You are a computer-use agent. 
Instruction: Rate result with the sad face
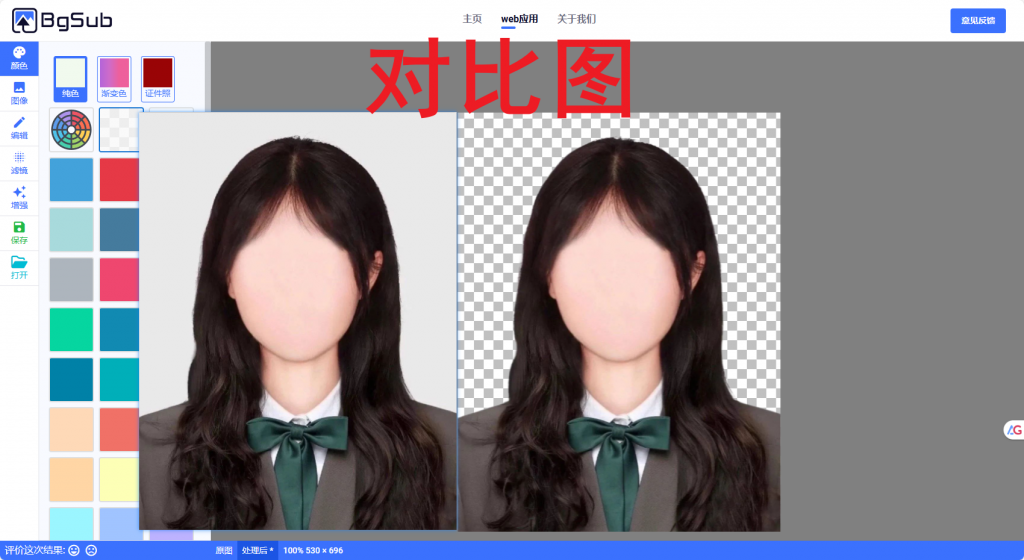[x=91, y=550]
